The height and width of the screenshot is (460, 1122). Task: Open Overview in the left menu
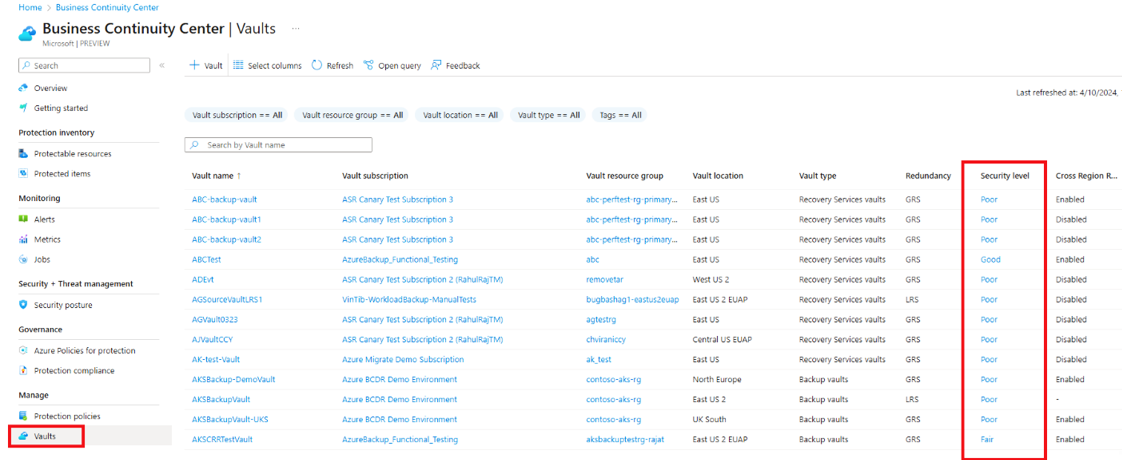tap(51, 88)
